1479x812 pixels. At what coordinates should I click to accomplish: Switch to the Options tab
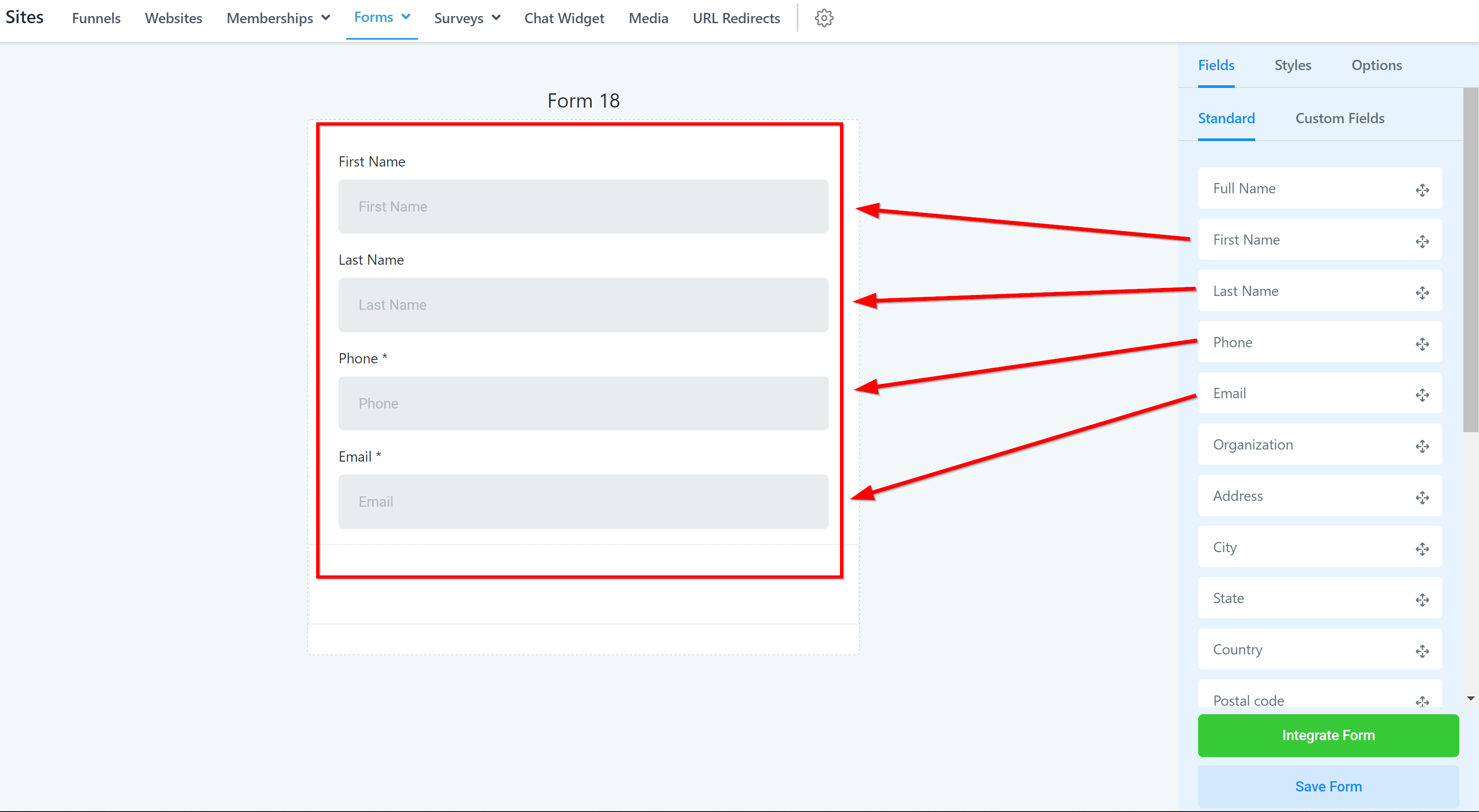click(1376, 66)
